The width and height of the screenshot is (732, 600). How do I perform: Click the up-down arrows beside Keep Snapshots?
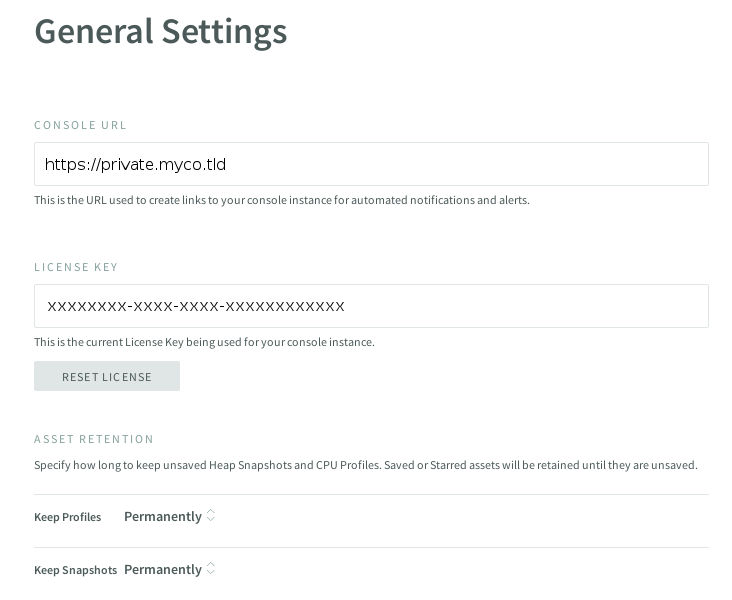click(x=211, y=569)
